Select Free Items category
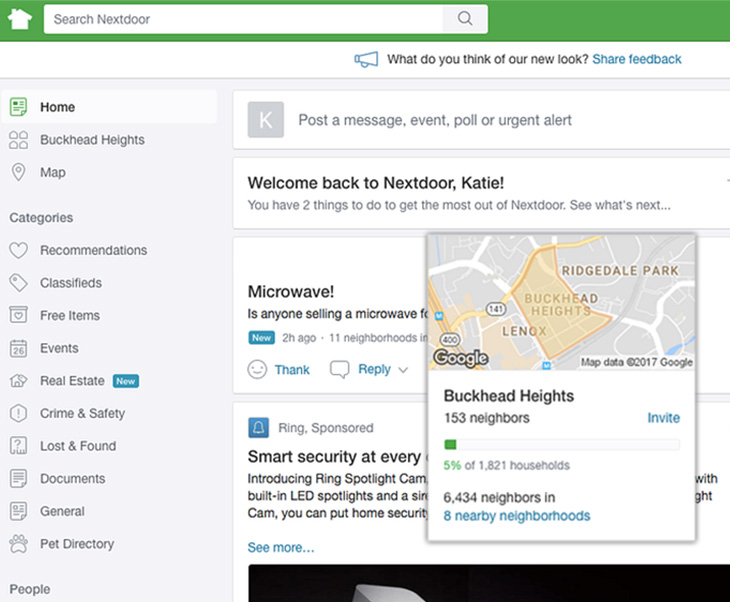 pos(70,316)
